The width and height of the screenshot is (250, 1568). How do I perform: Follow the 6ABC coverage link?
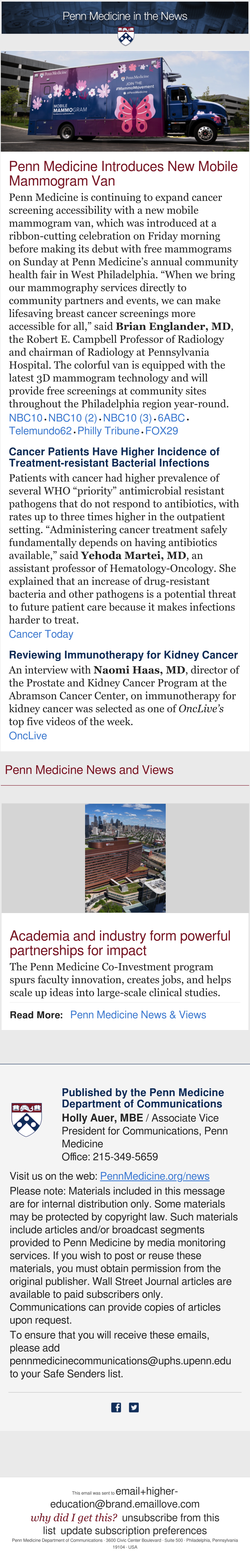[x=171, y=418]
